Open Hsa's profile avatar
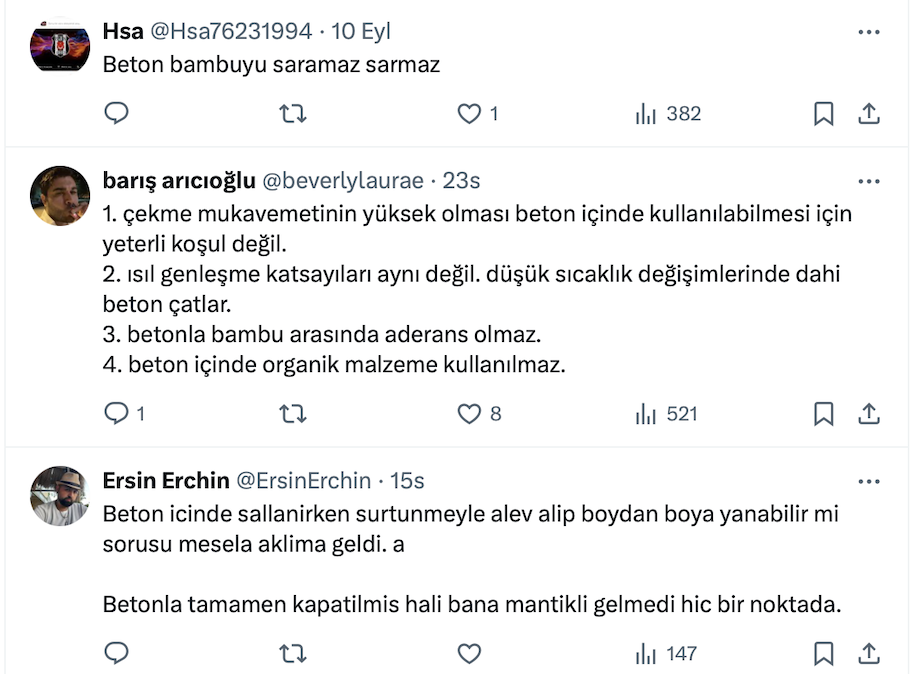This screenshot has width=914, height=674. point(60,47)
